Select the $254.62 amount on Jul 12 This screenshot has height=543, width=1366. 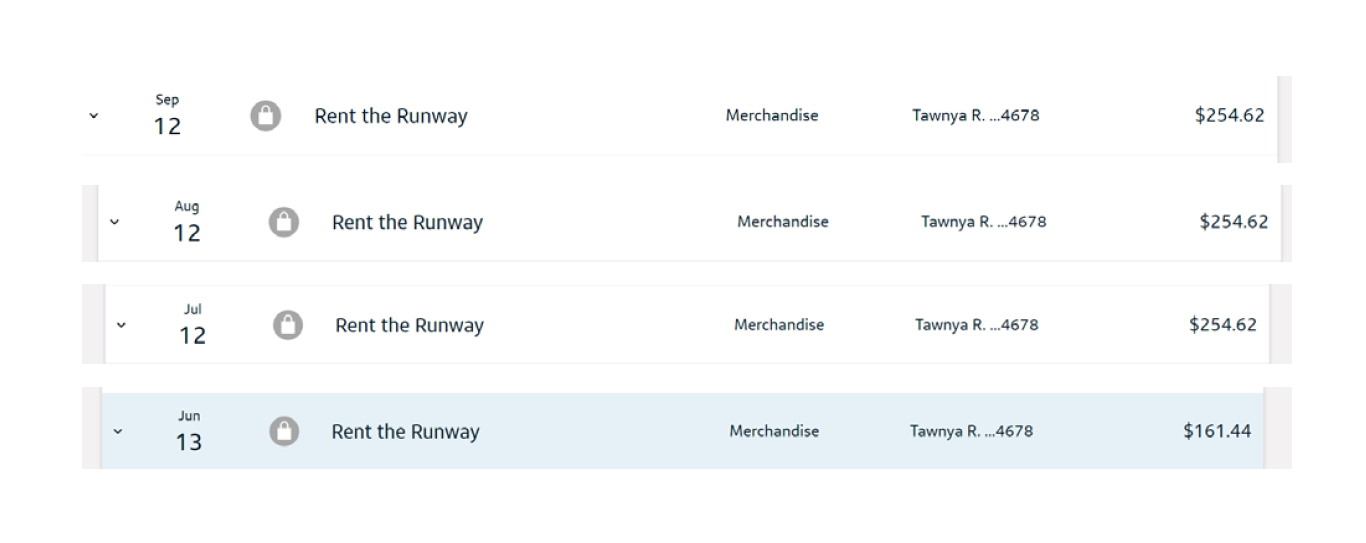[x=1223, y=324]
